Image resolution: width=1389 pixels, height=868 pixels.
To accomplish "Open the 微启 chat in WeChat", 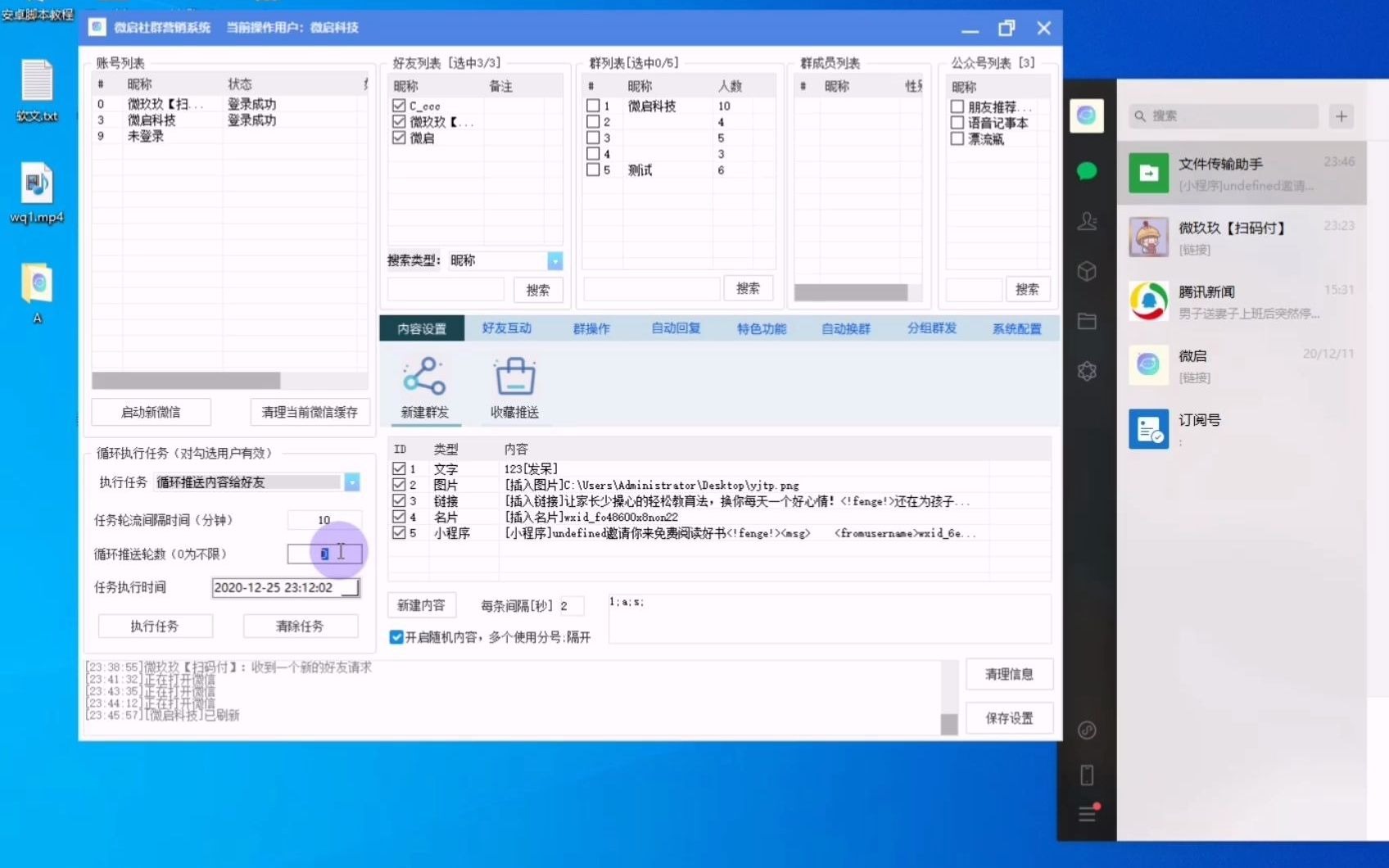I will tap(1242, 365).
